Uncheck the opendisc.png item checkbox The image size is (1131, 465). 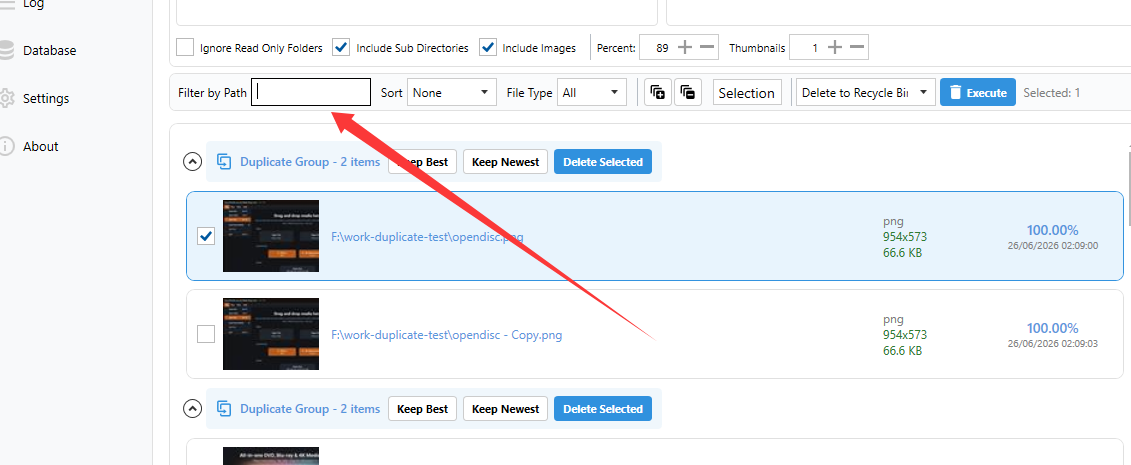tap(206, 236)
